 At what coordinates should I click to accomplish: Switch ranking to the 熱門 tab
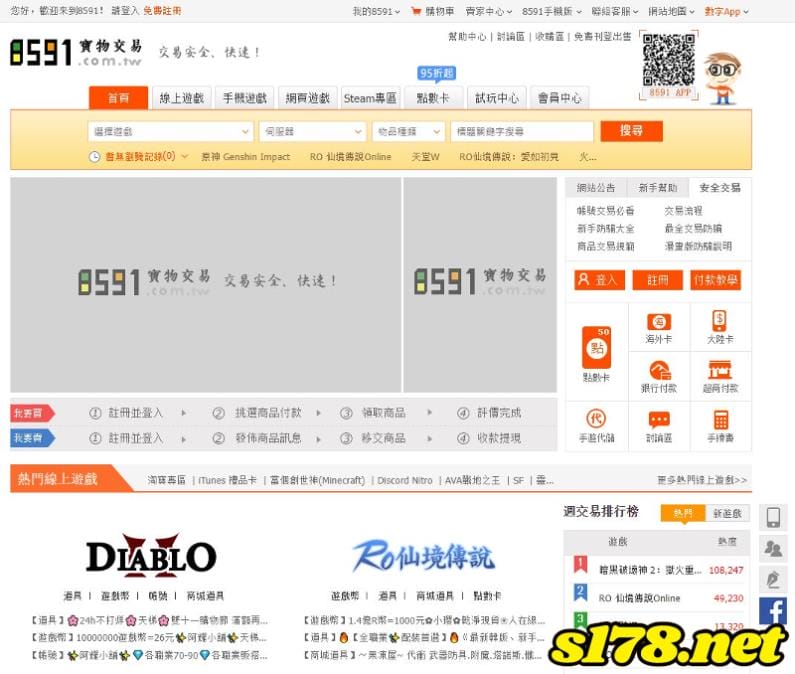point(682,513)
